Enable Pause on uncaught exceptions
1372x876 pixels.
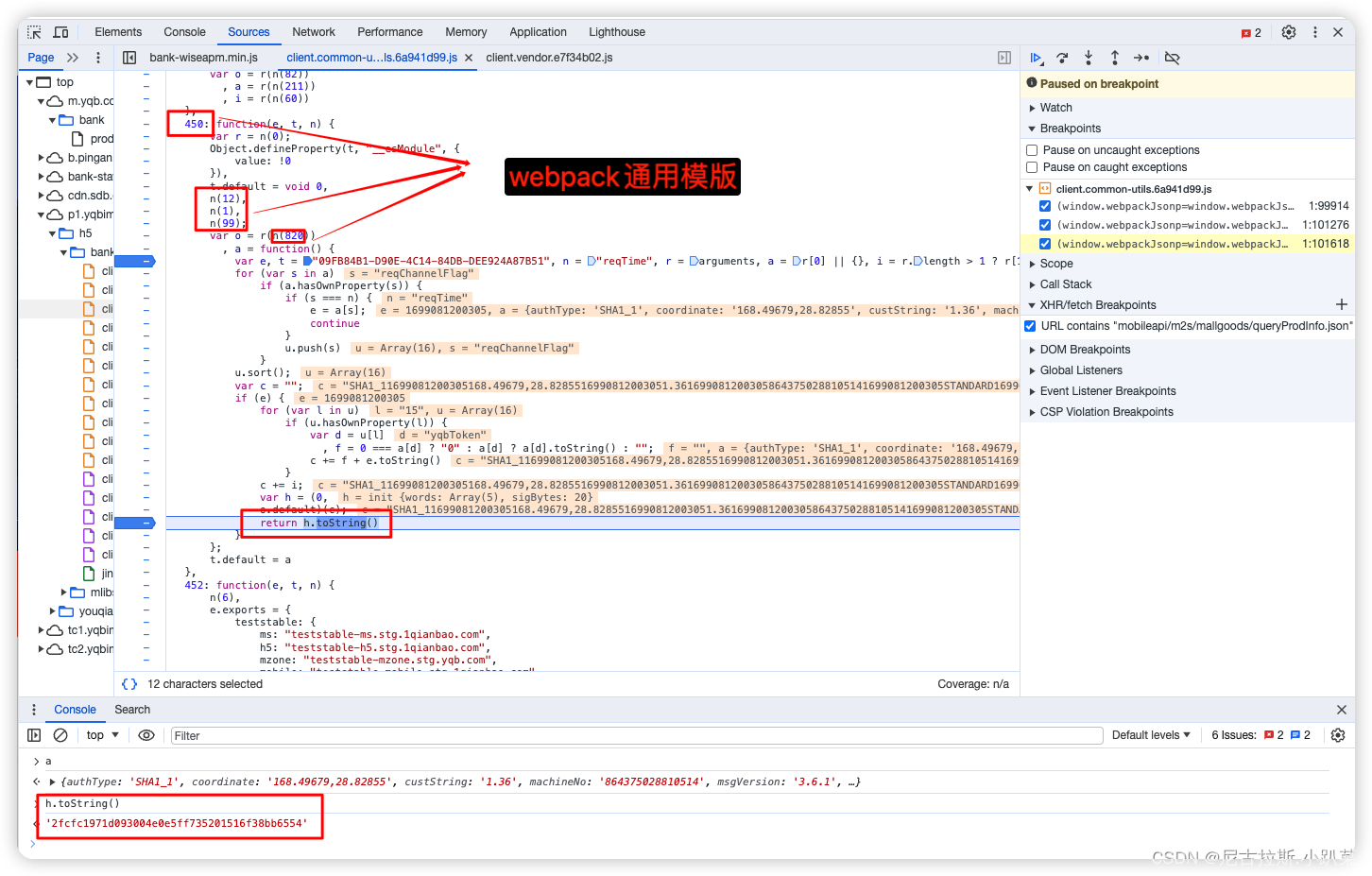coord(1031,149)
